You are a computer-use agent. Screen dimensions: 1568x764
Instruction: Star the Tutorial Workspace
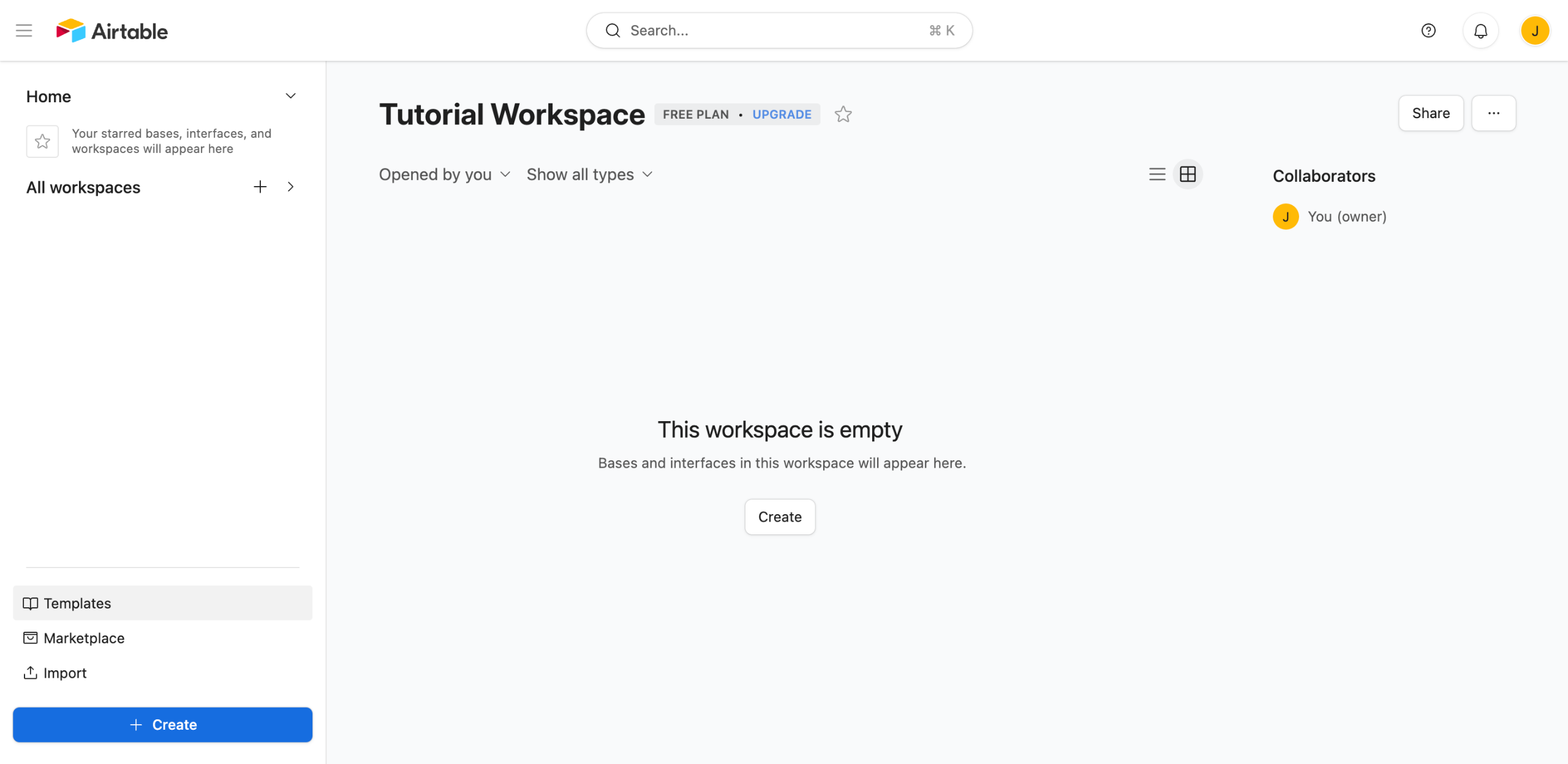point(843,114)
